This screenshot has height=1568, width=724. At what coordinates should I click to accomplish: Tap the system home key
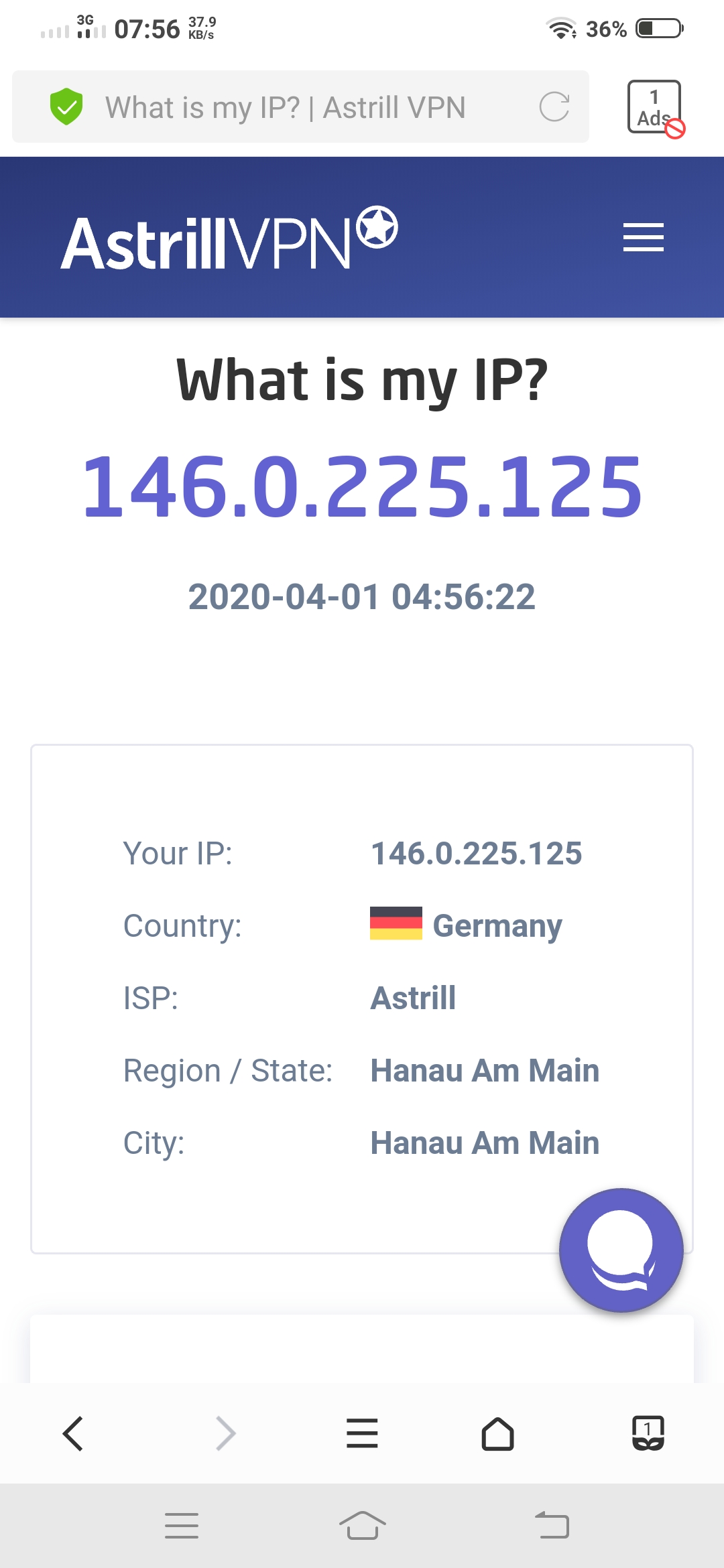(x=362, y=1526)
